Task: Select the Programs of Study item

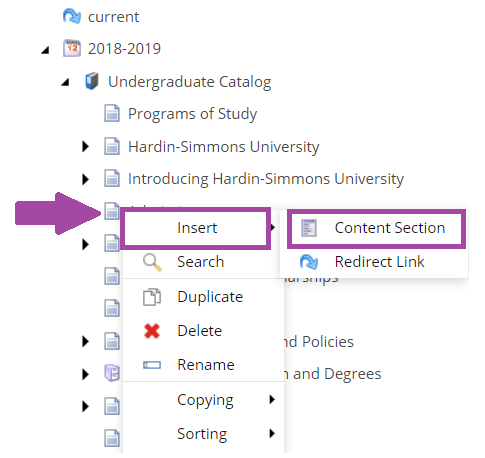Action: [x=193, y=114]
